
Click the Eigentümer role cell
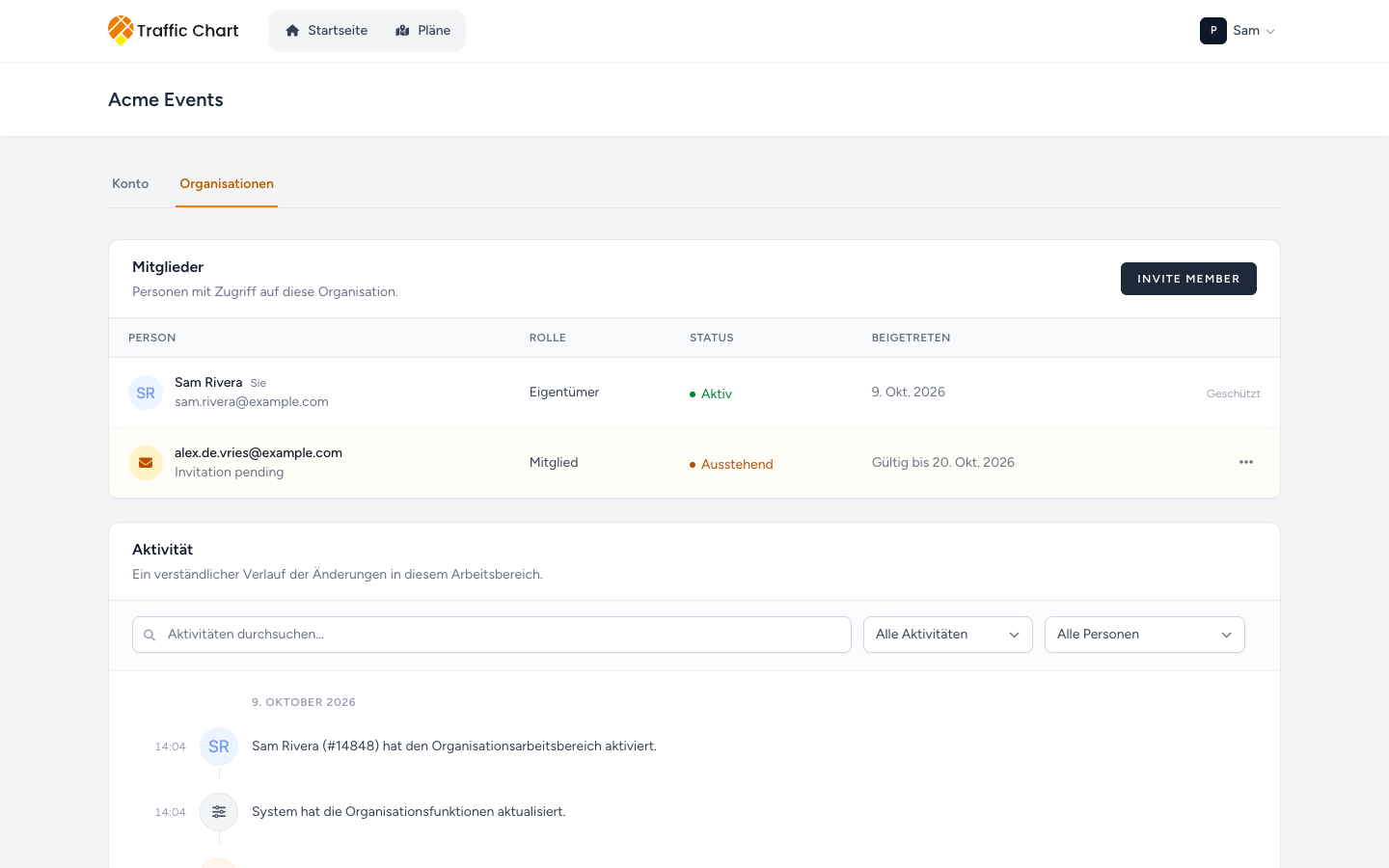[x=564, y=393]
